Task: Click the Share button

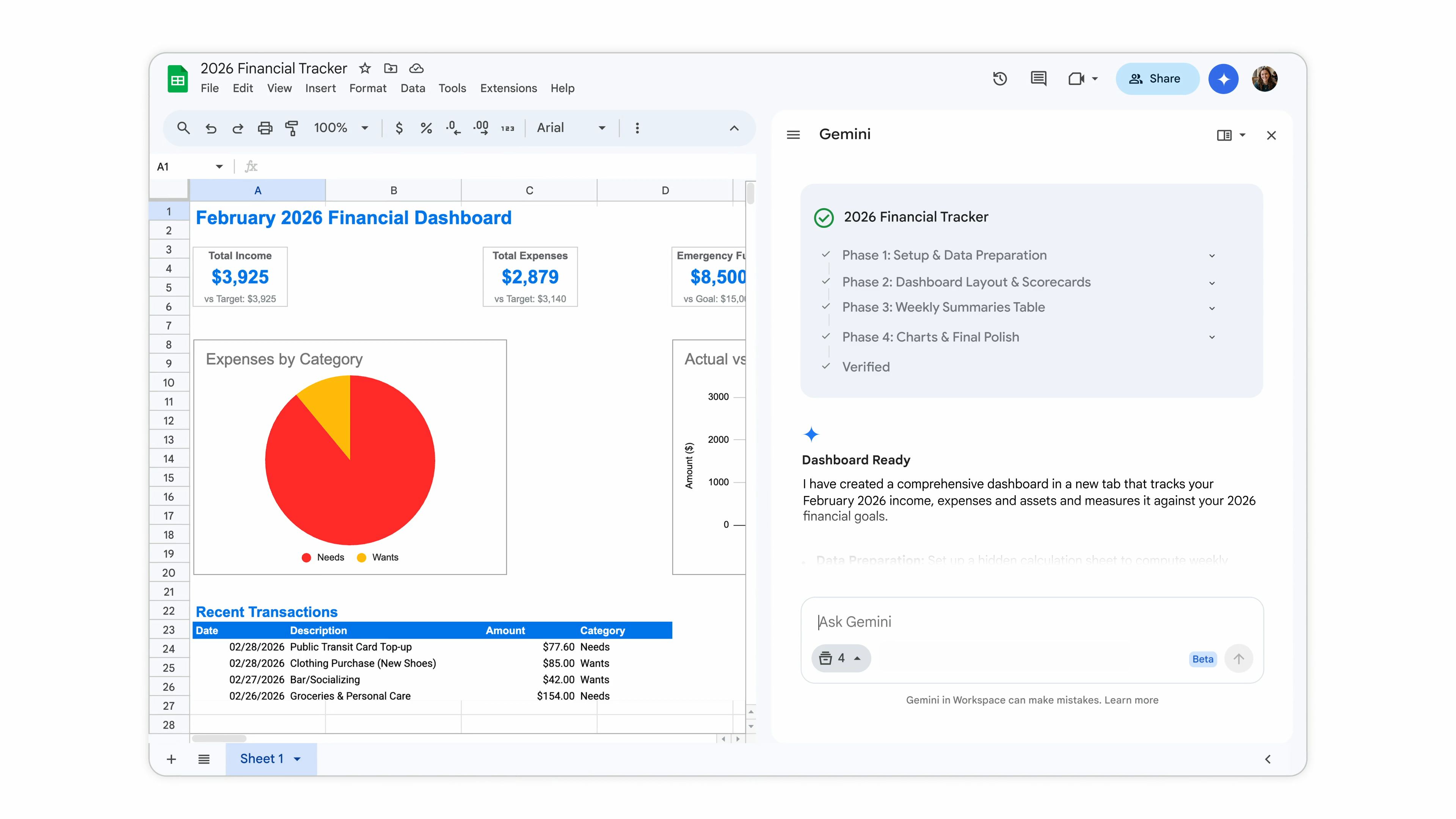Action: point(1156,78)
